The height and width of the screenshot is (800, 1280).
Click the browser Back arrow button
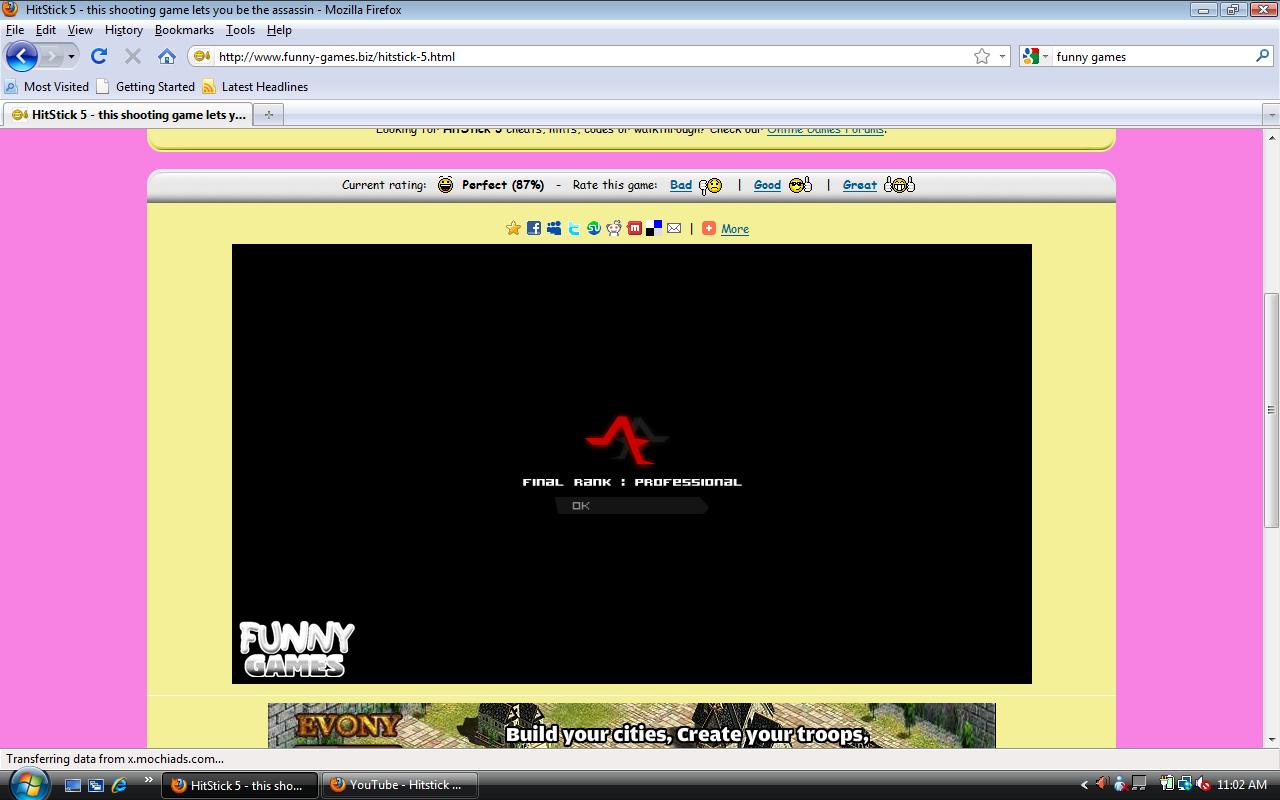tap(22, 56)
